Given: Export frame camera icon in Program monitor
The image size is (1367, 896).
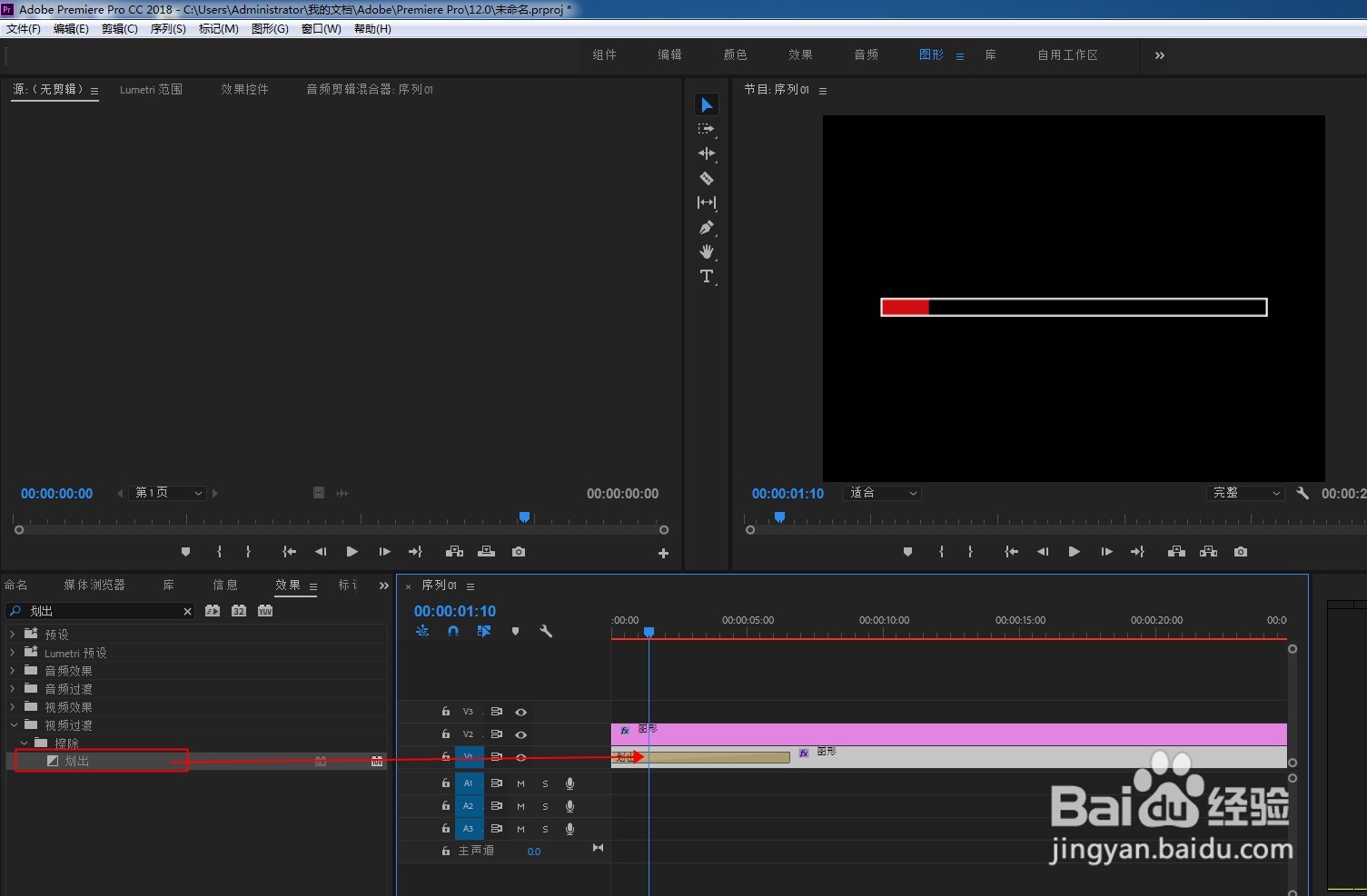Looking at the screenshot, I should (1241, 552).
